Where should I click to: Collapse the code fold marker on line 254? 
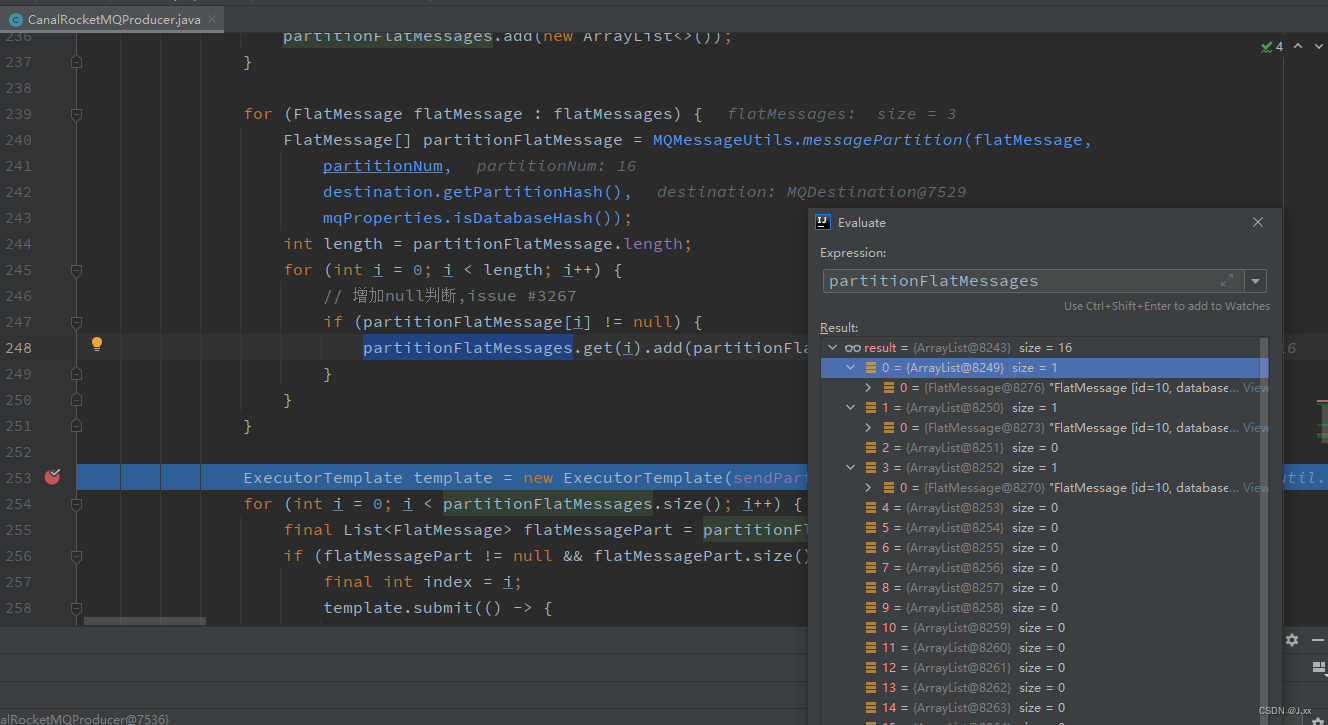(x=76, y=504)
